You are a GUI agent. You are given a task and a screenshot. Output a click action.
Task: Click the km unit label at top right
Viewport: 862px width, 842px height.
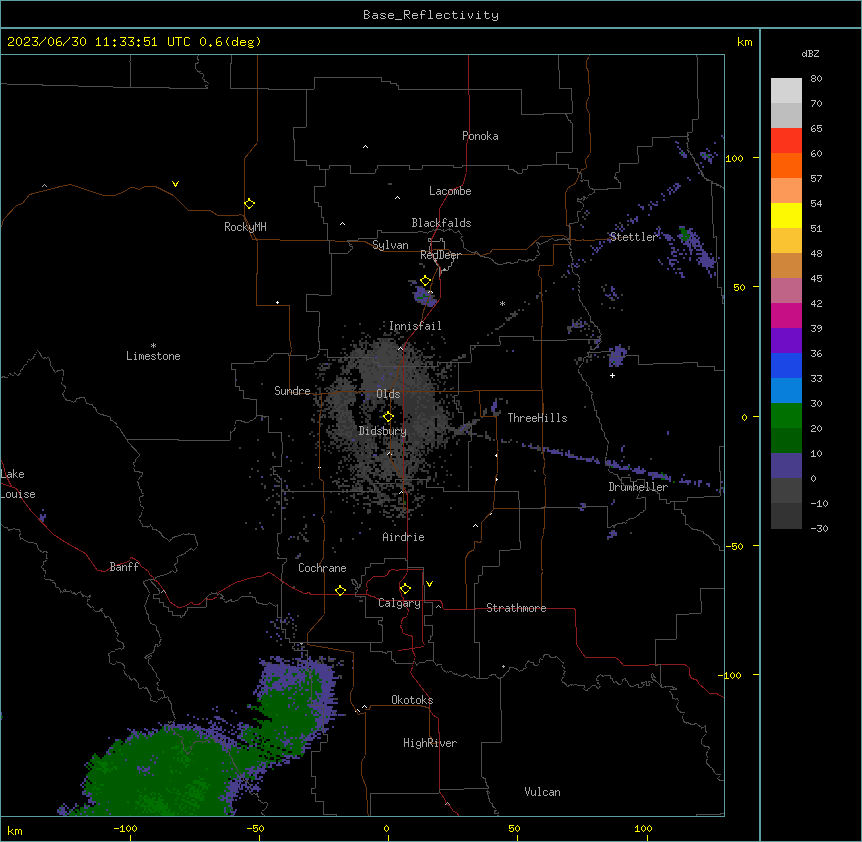(x=744, y=42)
